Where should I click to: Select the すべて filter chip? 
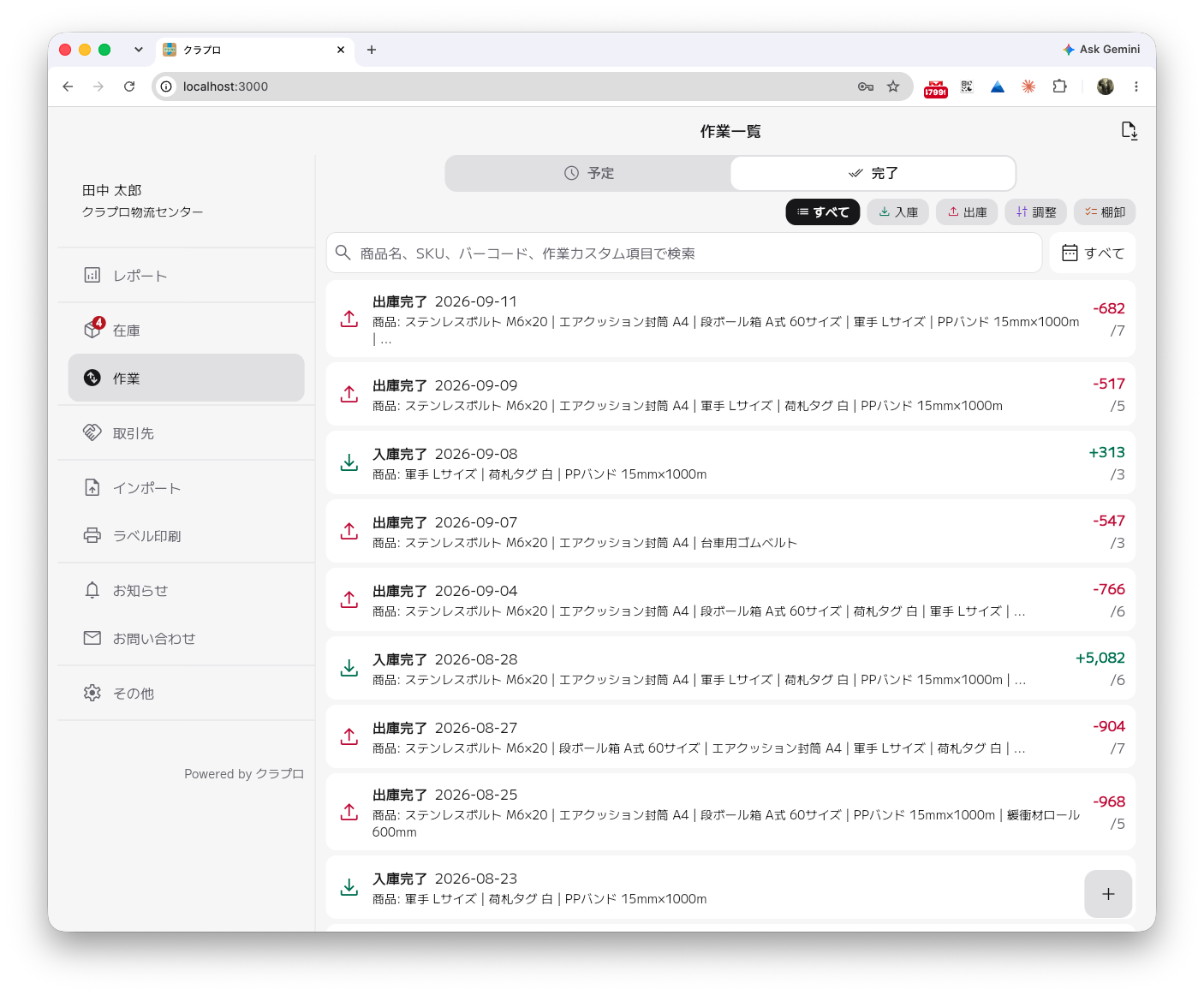pos(823,212)
